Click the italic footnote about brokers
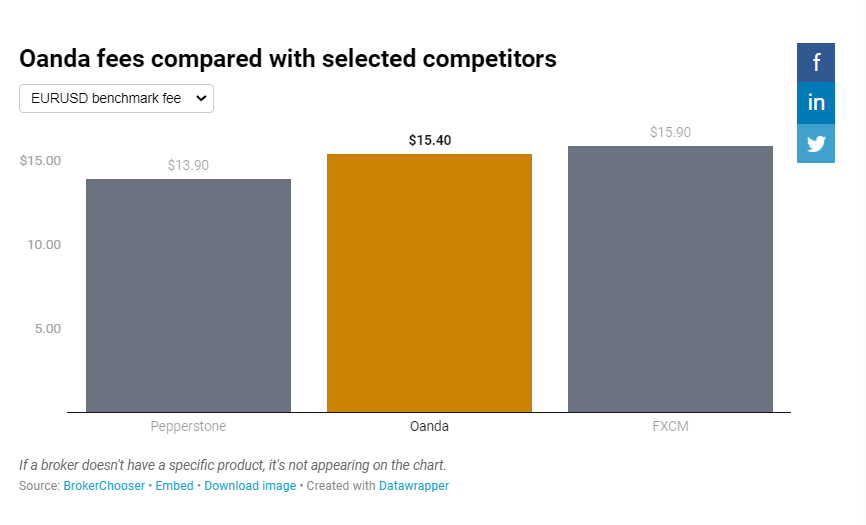Image resolution: width=866 pixels, height=525 pixels. pos(233,465)
